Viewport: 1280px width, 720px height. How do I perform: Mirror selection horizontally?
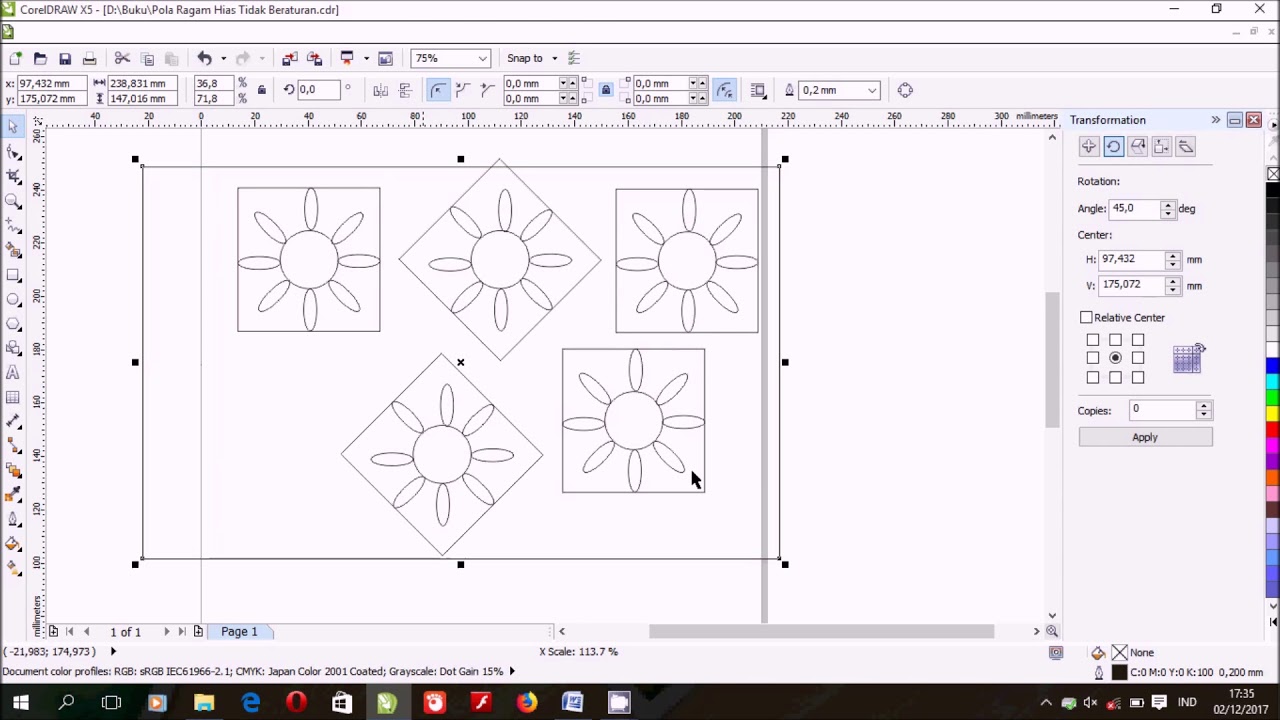[380, 90]
